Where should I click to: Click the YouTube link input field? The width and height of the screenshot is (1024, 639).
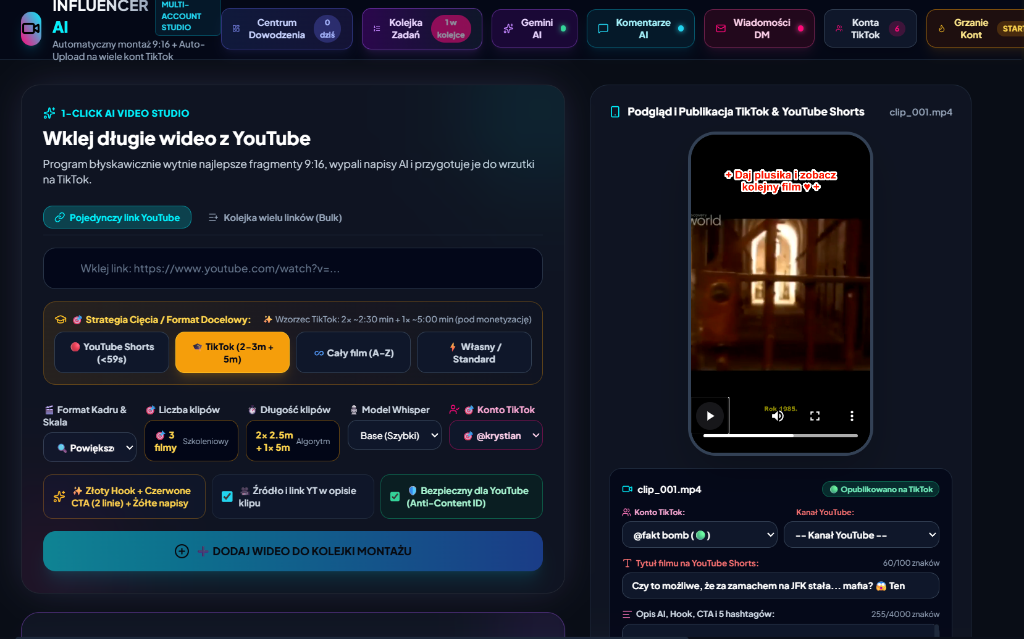(x=293, y=268)
